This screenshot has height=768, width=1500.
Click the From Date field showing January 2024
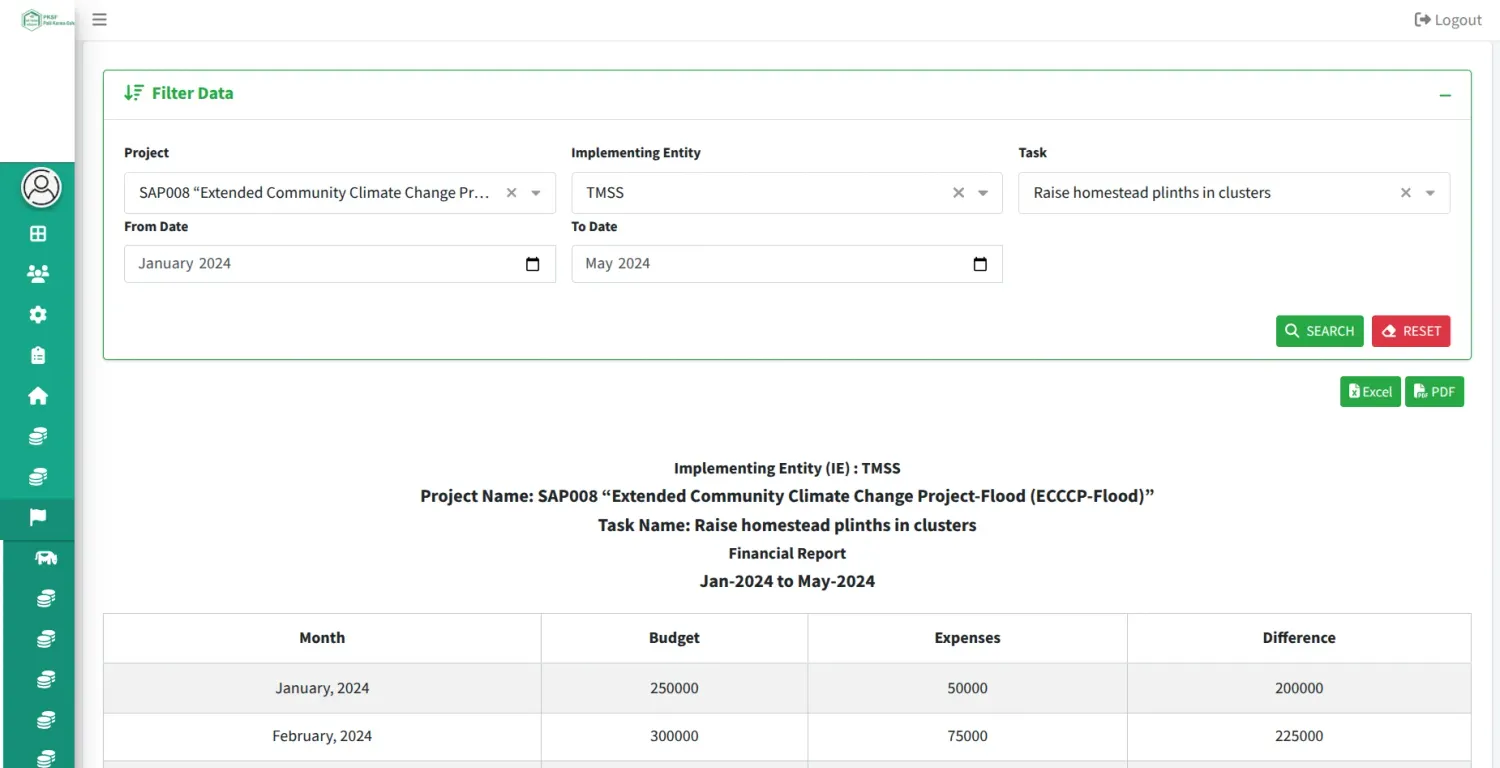(x=340, y=264)
